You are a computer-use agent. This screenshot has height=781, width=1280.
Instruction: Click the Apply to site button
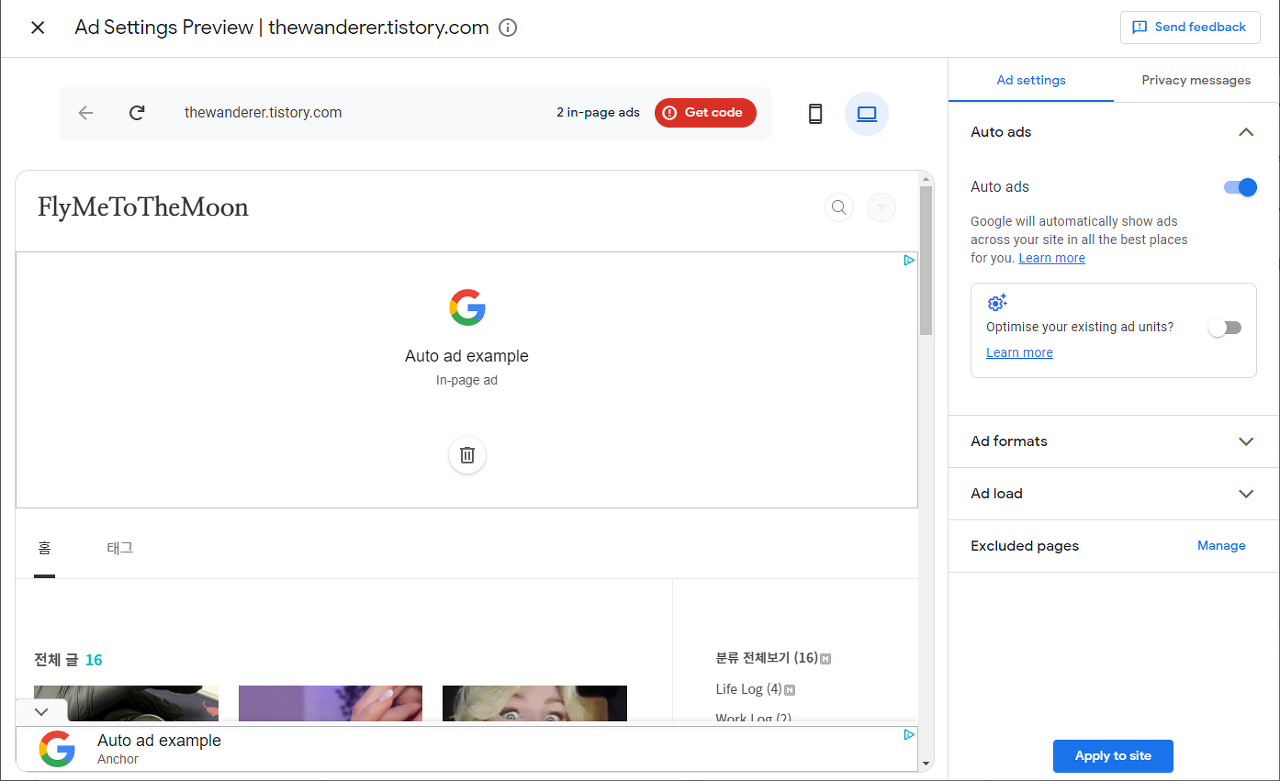[1113, 756]
